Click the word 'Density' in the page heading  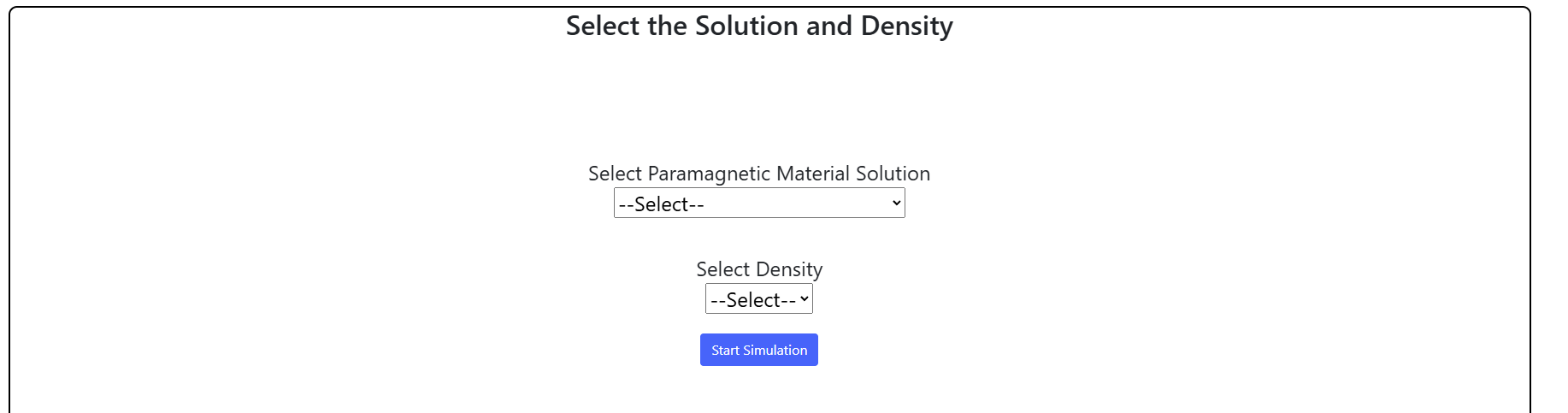pos(906,27)
